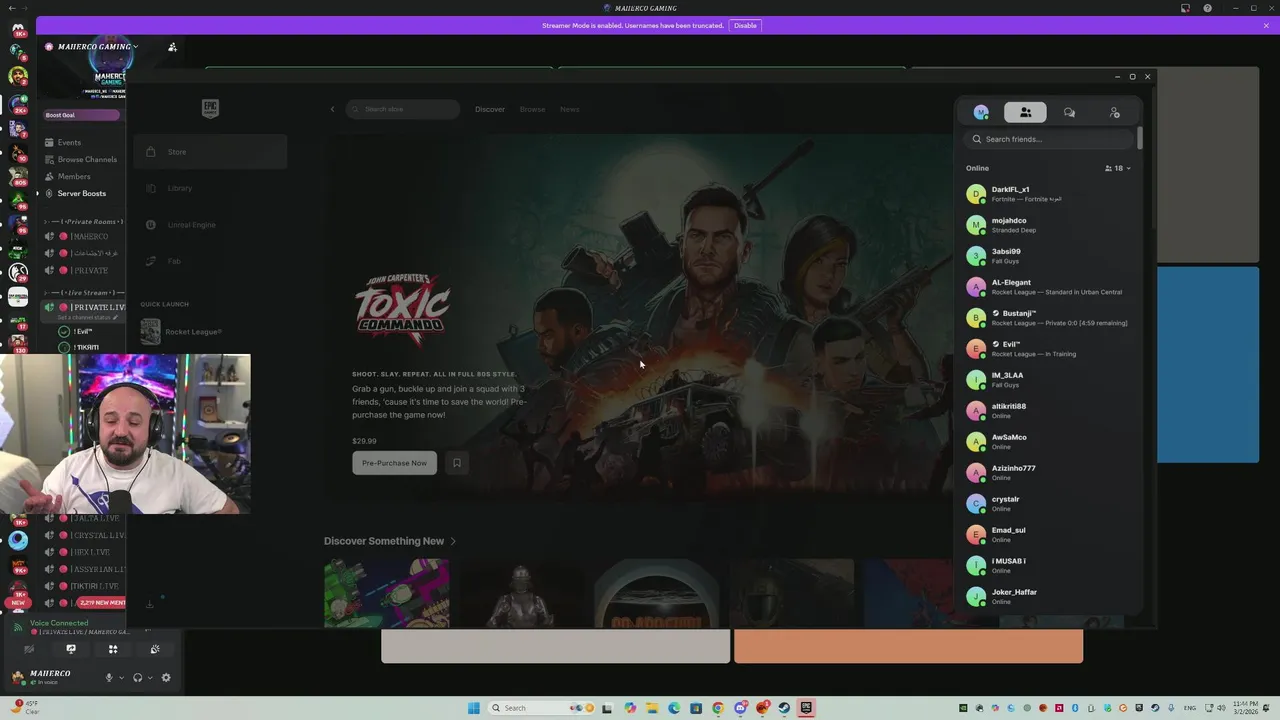Join the | MAHERCO voice channel

[x=84, y=237]
